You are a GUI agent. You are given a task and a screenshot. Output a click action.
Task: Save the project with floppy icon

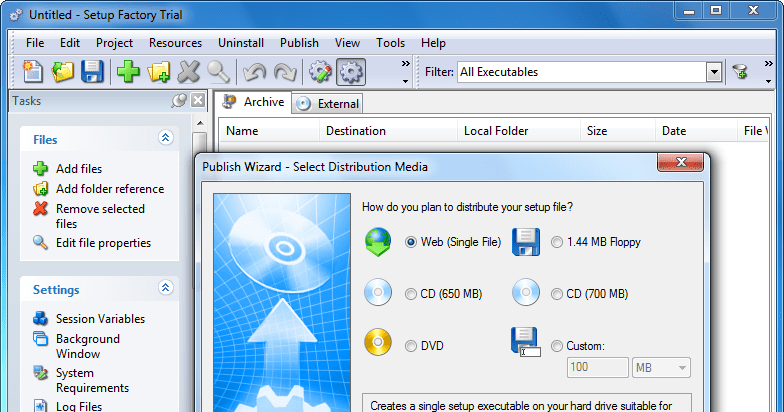92,72
